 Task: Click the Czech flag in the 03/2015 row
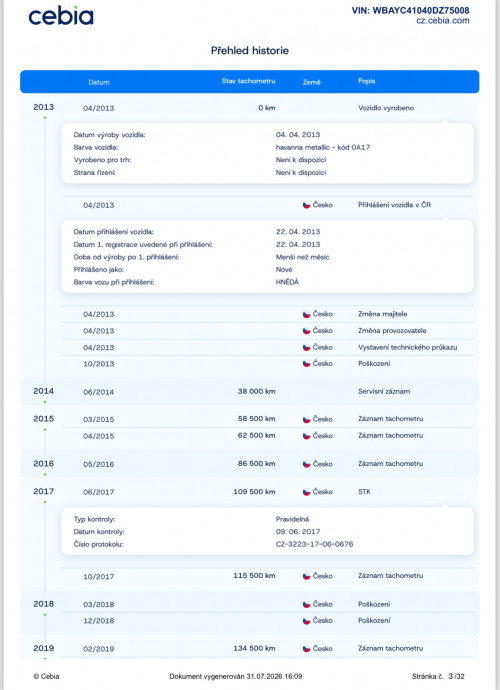point(306,419)
